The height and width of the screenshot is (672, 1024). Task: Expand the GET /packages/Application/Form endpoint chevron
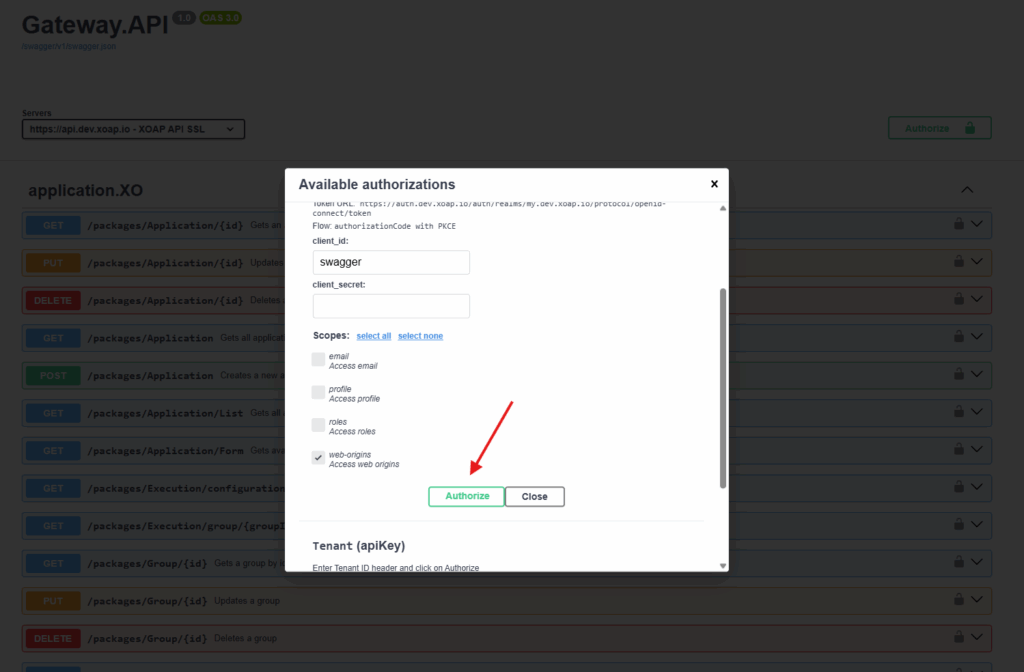[x=977, y=450]
